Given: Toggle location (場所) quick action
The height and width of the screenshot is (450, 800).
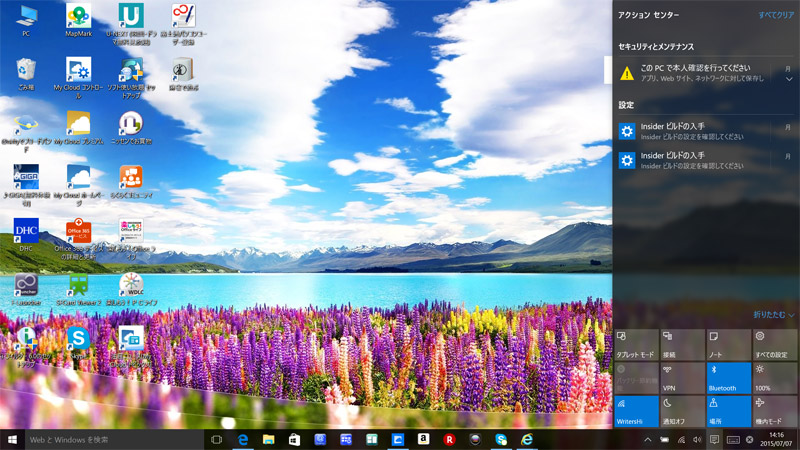Looking at the screenshot, I should click(x=729, y=410).
